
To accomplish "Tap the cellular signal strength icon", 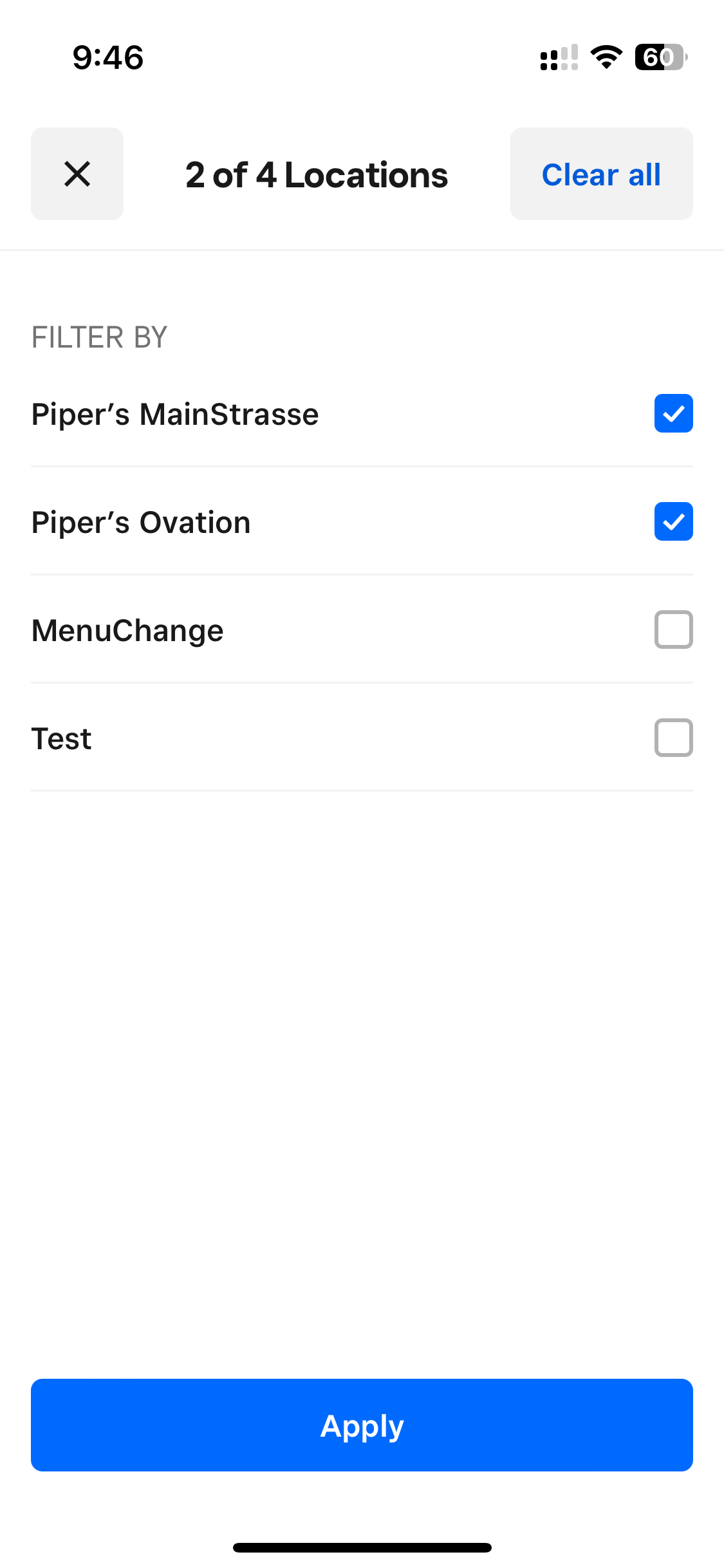I will point(559,57).
